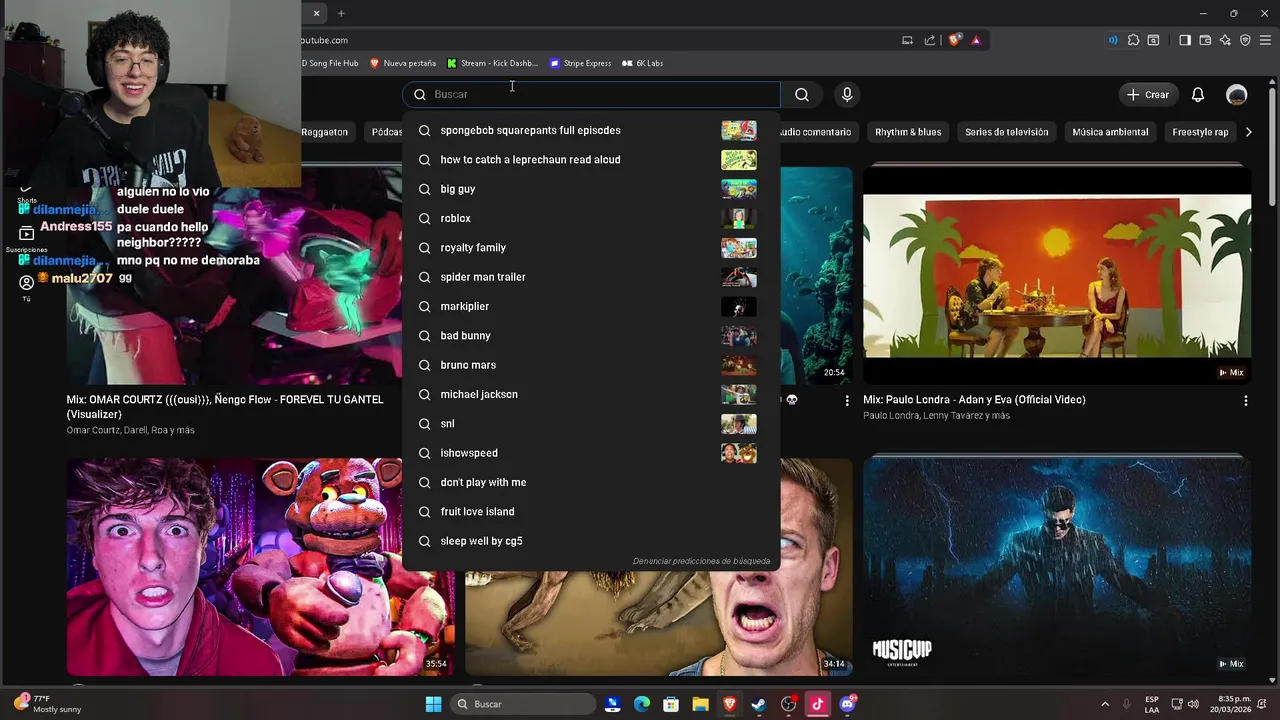The width and height of the screenshot is (1280, 720).
Task: Click the Crear button
Action: pos(1148,94)
